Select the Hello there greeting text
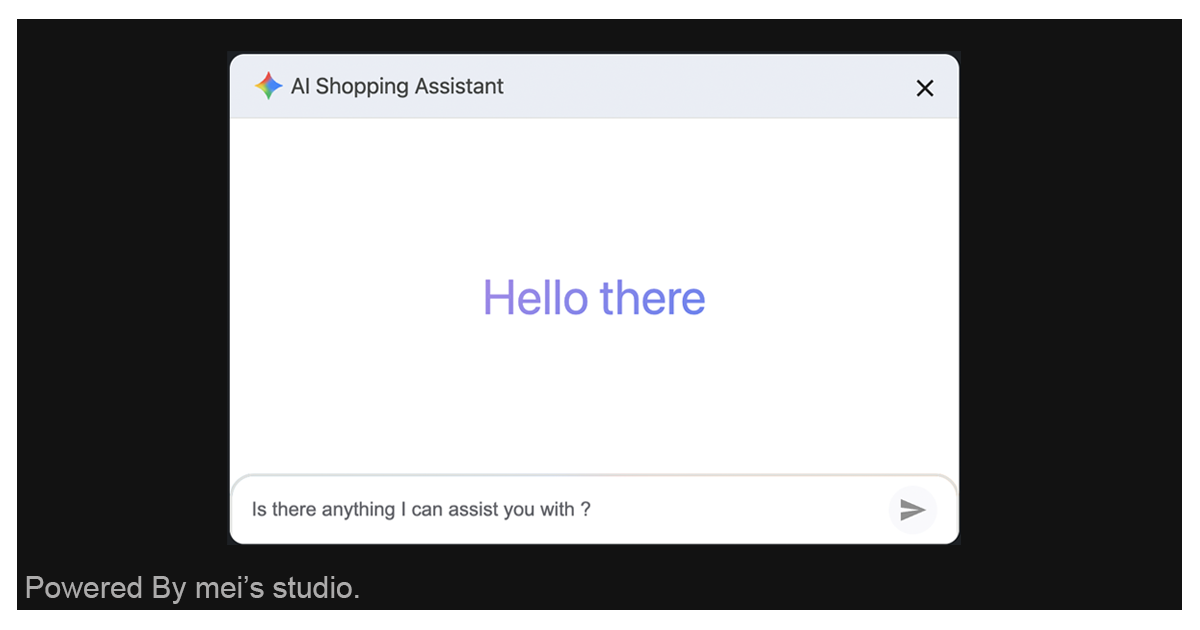Screen dimensions: 1200x630 (594, 297)
